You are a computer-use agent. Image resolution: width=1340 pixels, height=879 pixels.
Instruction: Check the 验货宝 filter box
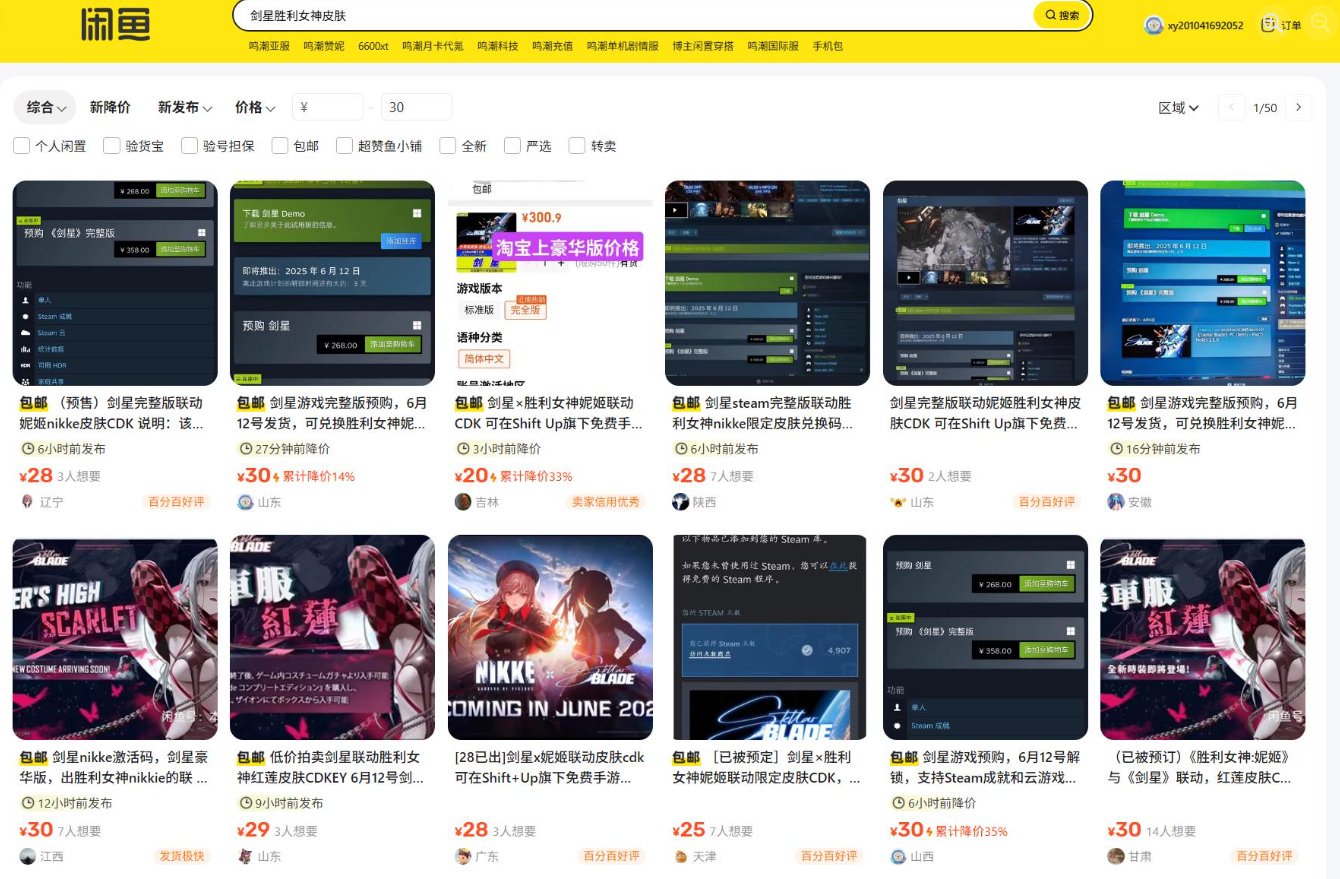[x=112, y=146]
